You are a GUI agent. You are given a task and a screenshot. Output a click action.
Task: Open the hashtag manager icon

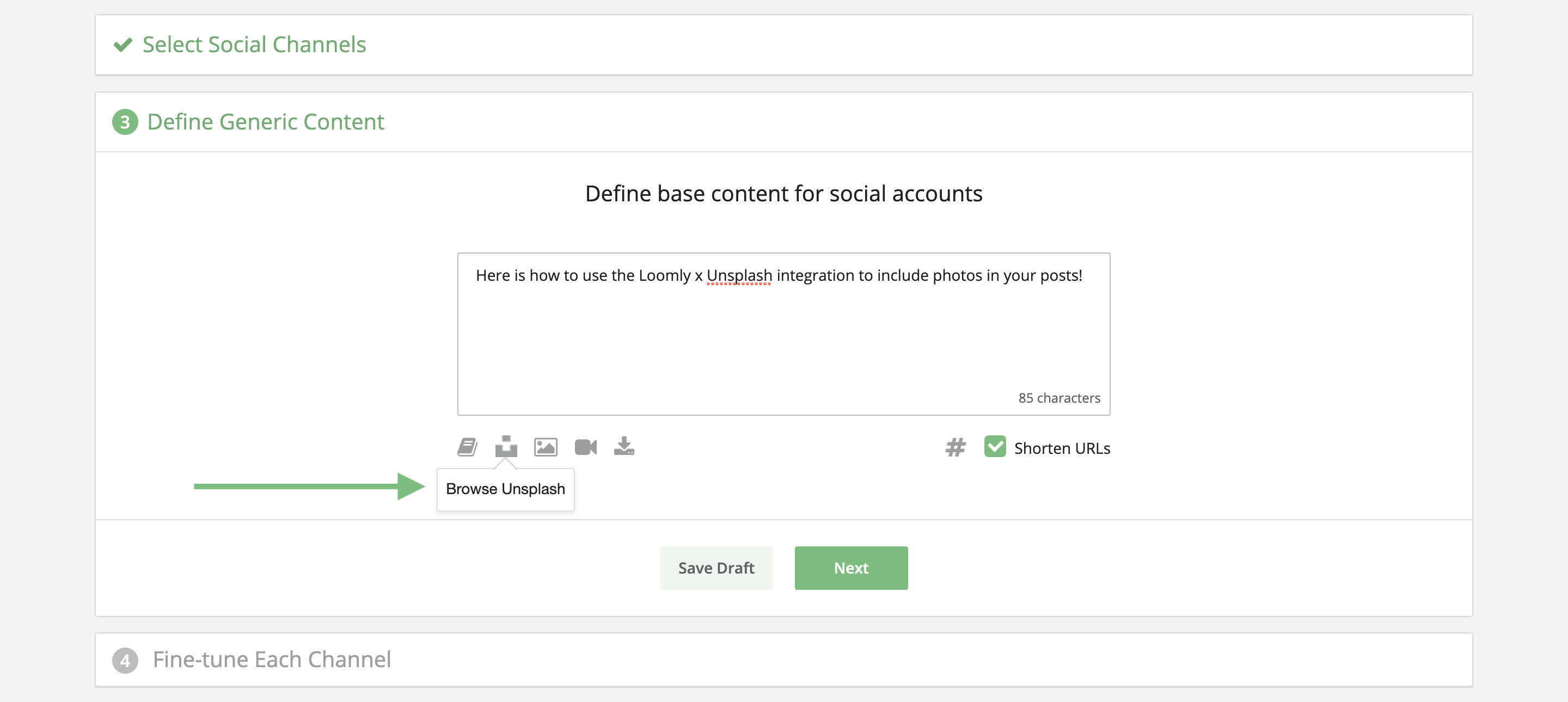(955, 448)
